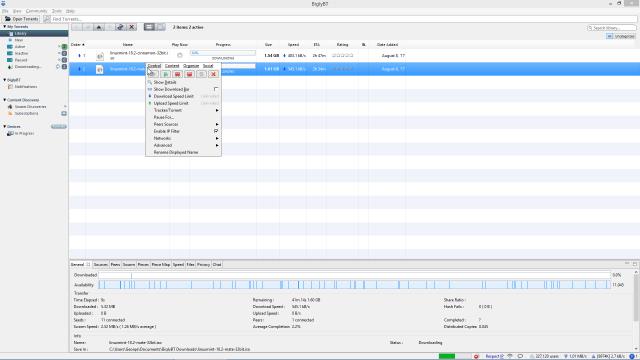Sort by the Order column header
Image resolution: width=640 pixels, height=360 pixels.
coord(78,44)
